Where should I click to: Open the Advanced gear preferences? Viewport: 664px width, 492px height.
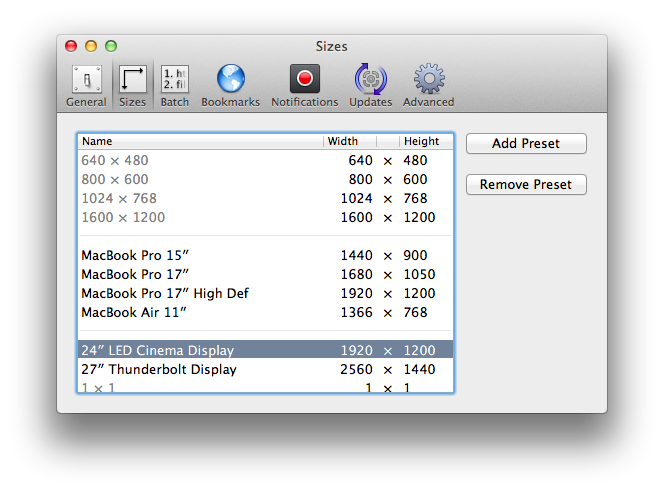pos(429,86)
